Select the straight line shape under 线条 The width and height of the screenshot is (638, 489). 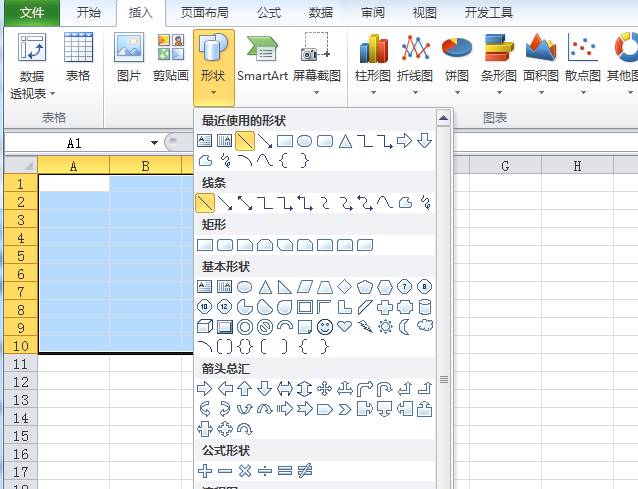[205, 203]
